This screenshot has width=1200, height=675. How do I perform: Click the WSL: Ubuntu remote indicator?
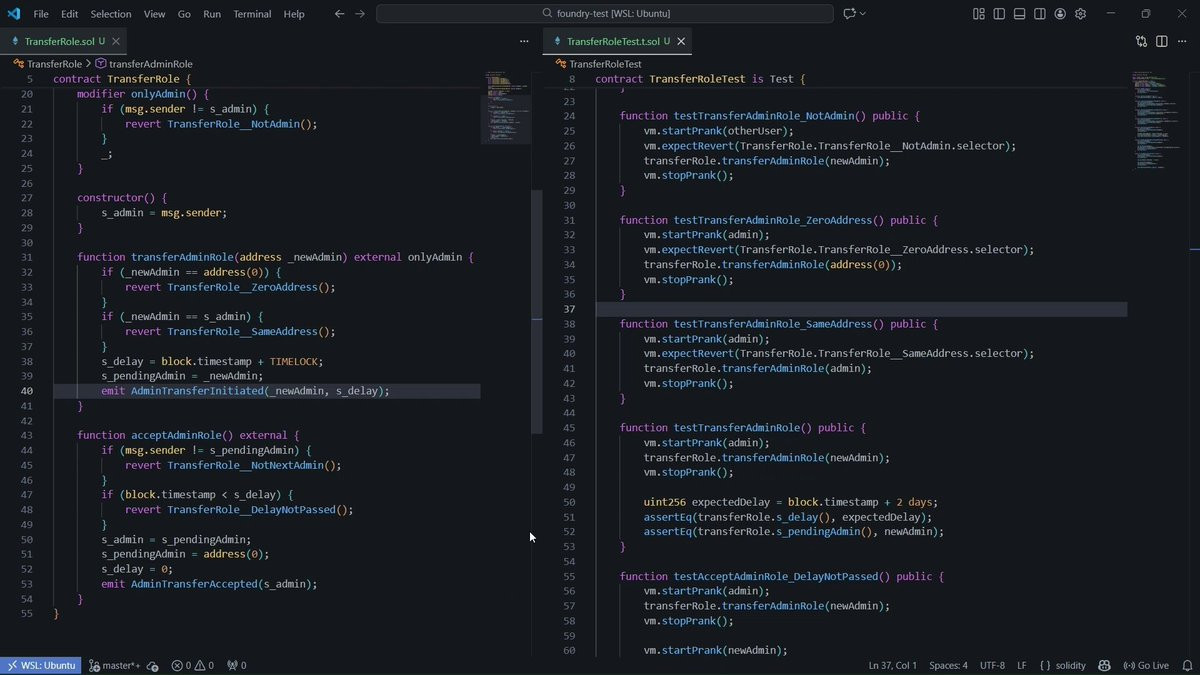click(x=40, y=665)
